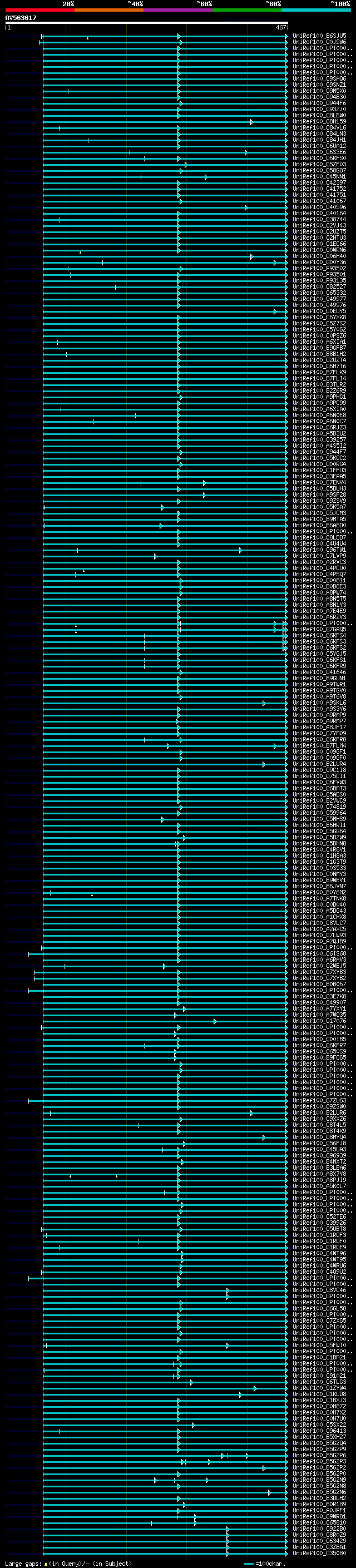This screenshot has width=356, height=1568.
Task: Click the white query sequence ruler bar
Action: click(x=147, y=23)
